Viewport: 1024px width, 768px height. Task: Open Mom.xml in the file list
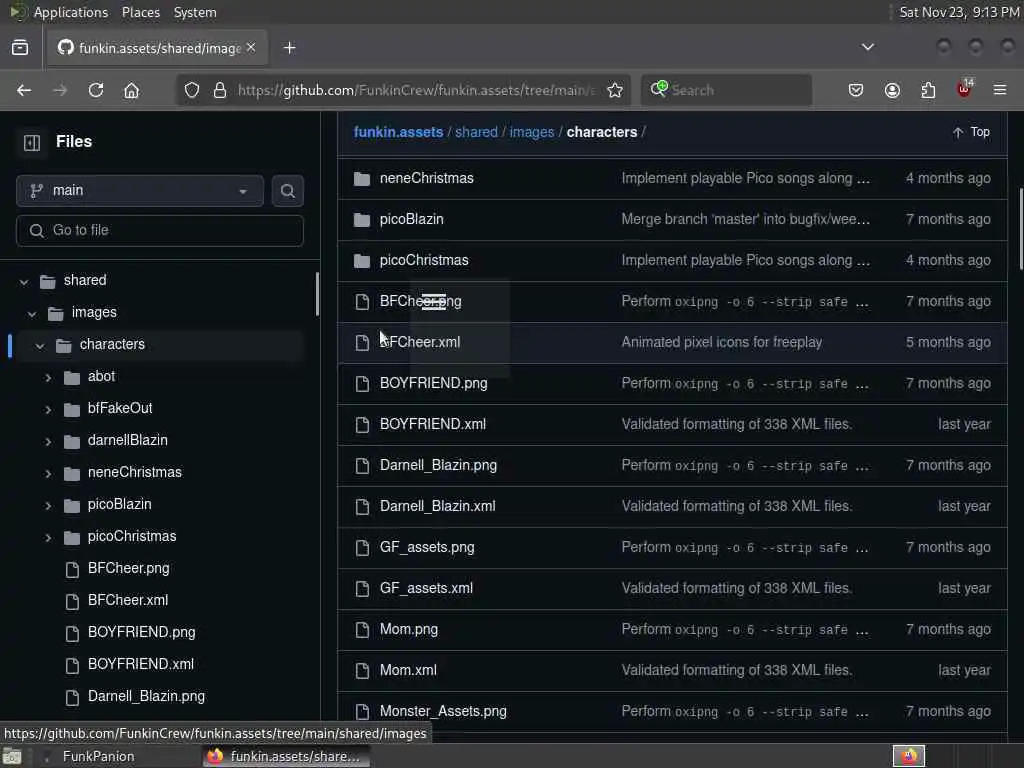(408, 670)
